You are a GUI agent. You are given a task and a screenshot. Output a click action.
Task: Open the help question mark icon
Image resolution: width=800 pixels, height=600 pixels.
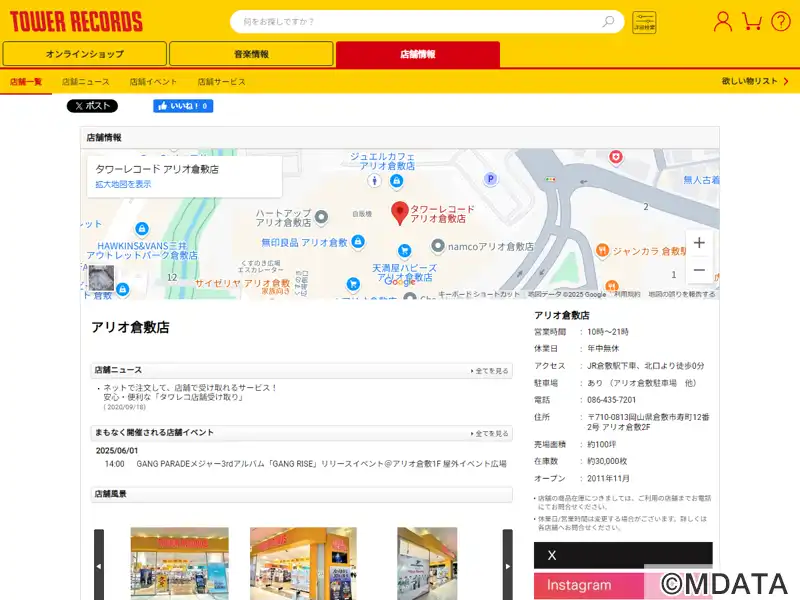tap(781, 21)
